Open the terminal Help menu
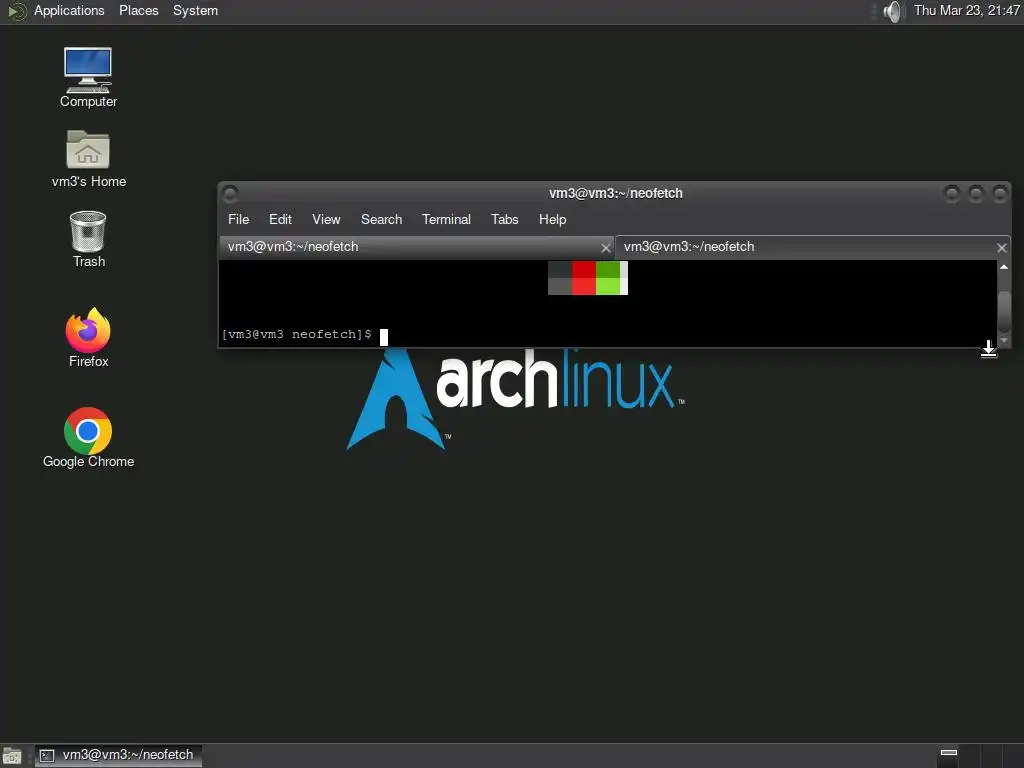The image size is (1024, 768). pos(552,219)
